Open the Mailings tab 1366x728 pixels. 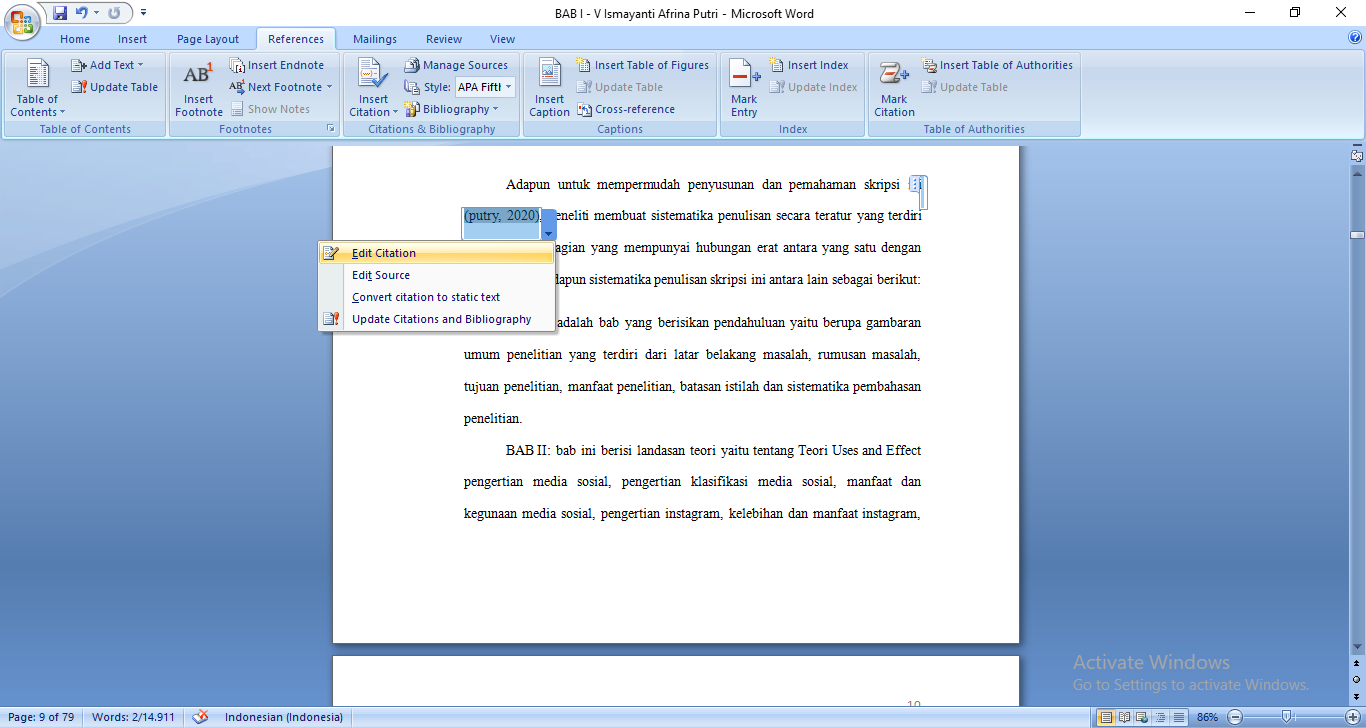tap(375, 39)
